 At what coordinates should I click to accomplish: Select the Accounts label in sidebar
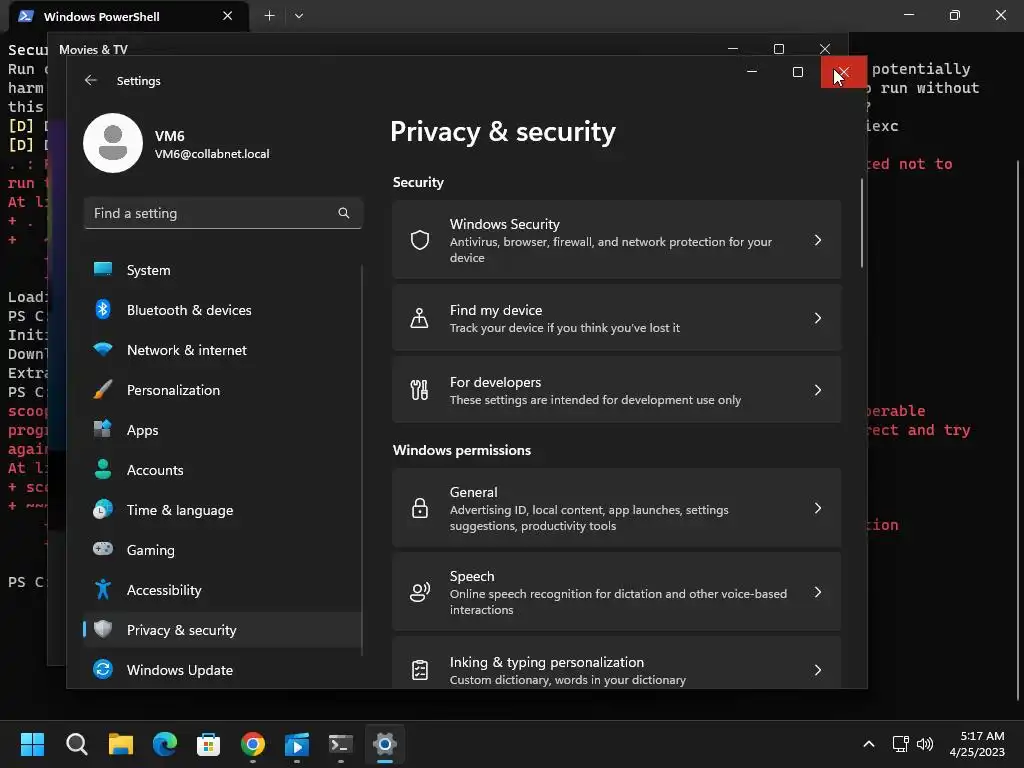pos(155,470)
